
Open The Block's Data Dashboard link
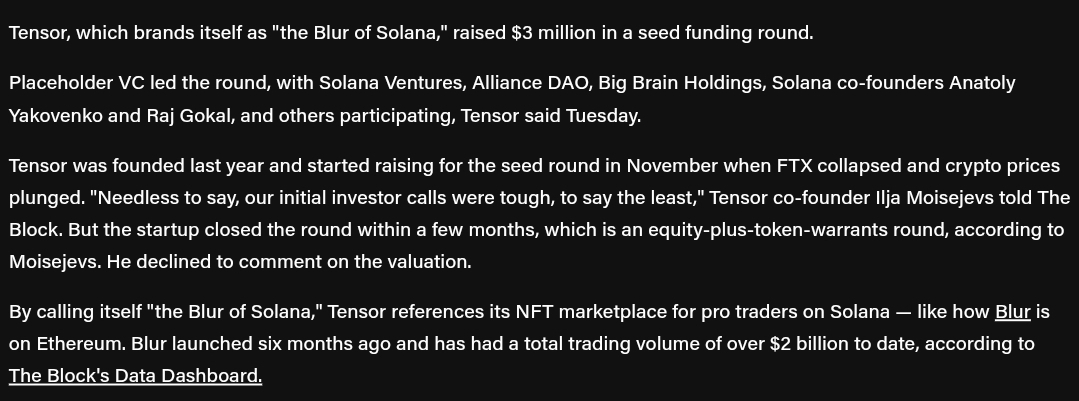(135, 376)
